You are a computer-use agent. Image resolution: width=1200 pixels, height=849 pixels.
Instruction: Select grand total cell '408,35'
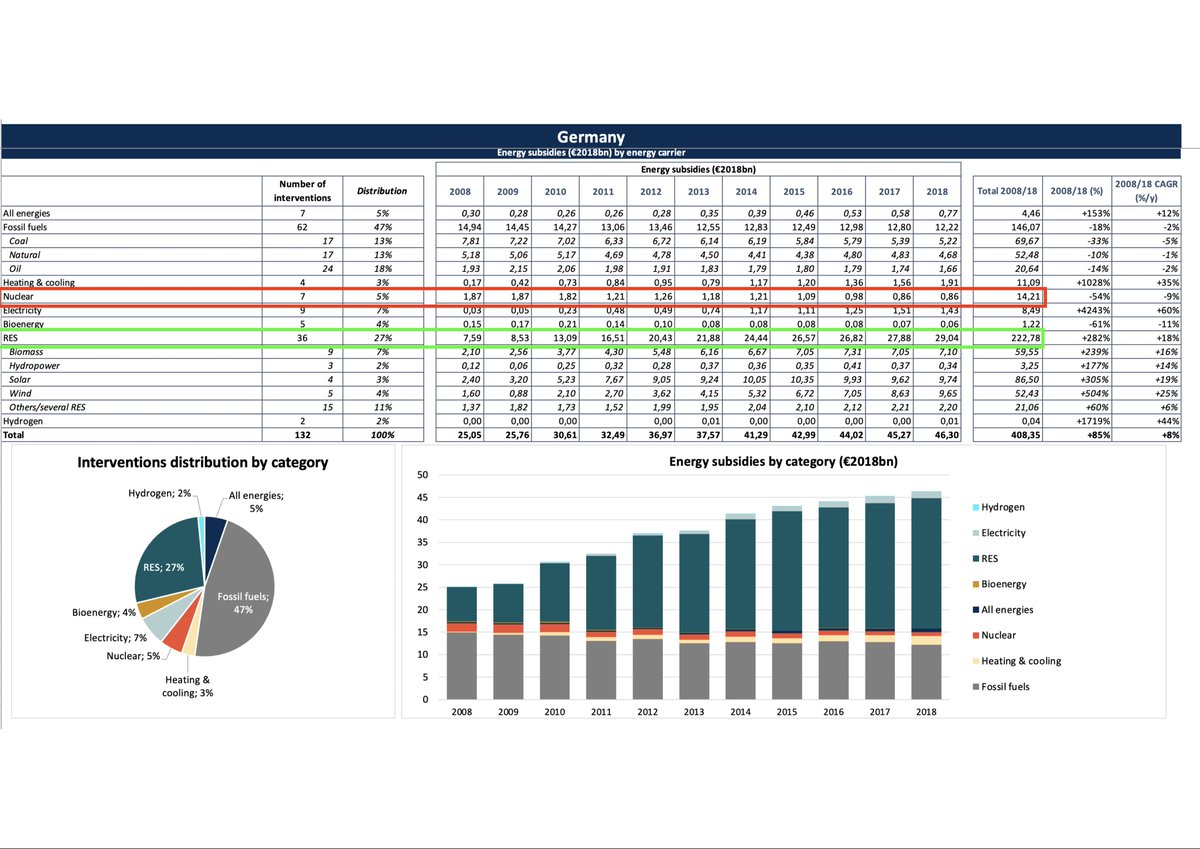click(x=1009, y=437)
